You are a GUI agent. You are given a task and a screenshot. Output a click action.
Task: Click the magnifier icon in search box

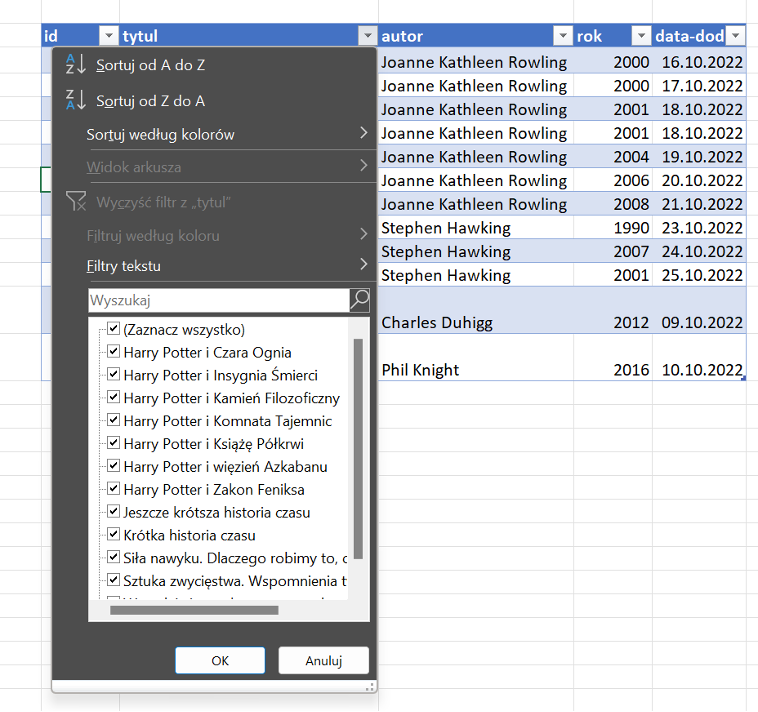(359, 300)
